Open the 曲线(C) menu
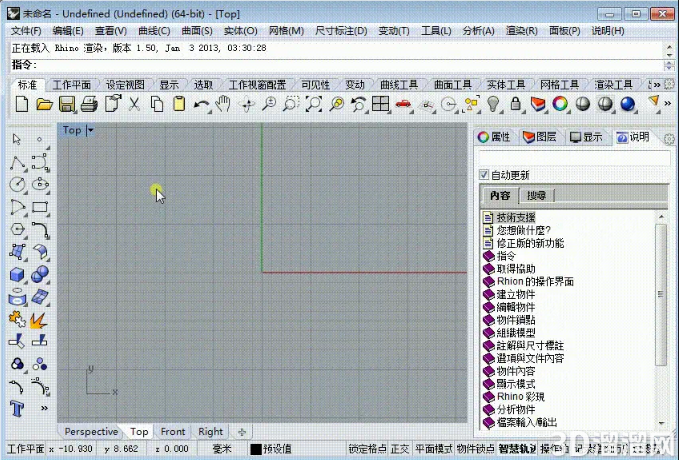 pyautogui.click(x=154, y=31)
